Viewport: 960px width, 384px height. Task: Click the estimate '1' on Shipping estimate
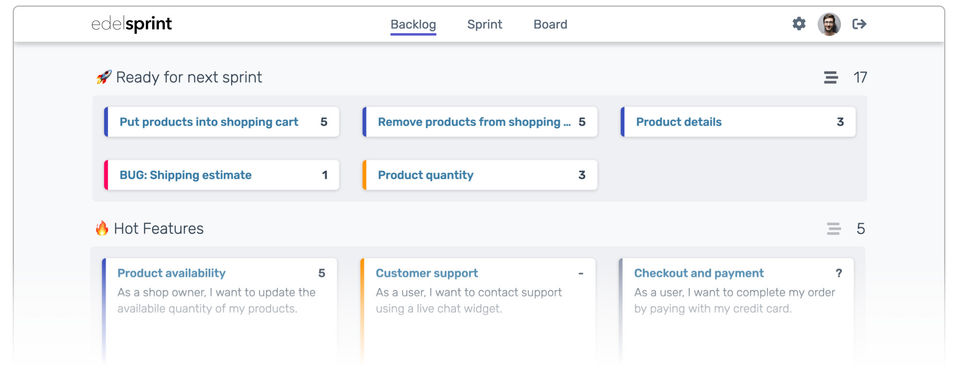point(325,175)
